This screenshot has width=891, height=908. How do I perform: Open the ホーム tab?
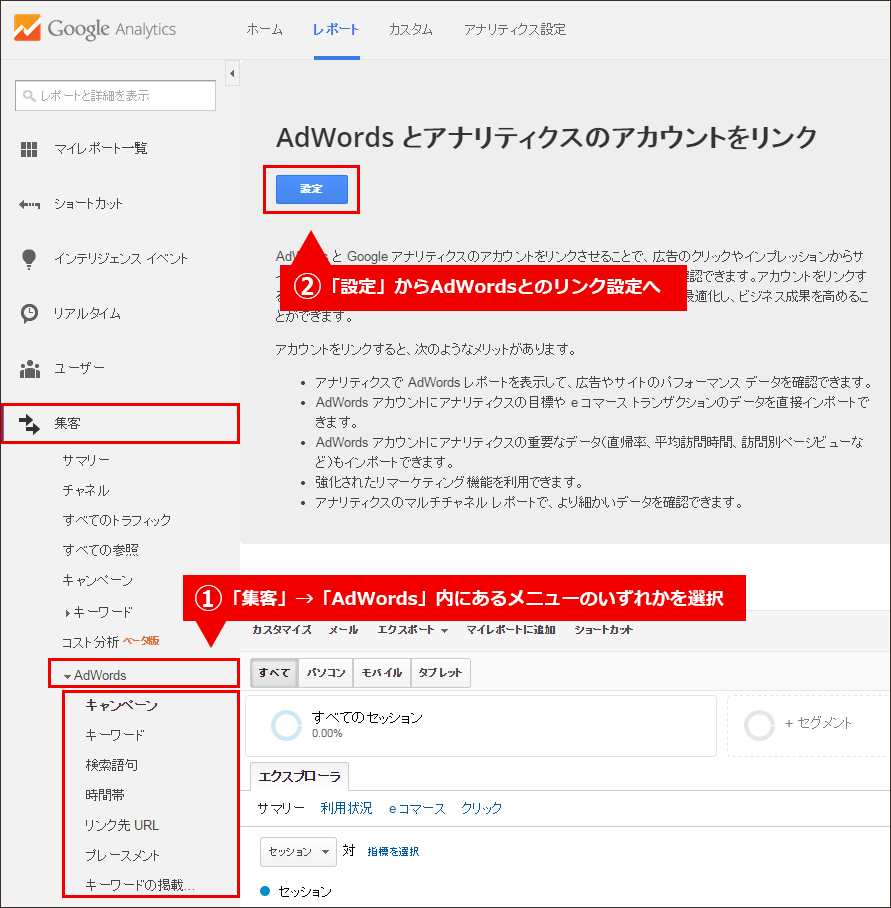coord(265,30)
